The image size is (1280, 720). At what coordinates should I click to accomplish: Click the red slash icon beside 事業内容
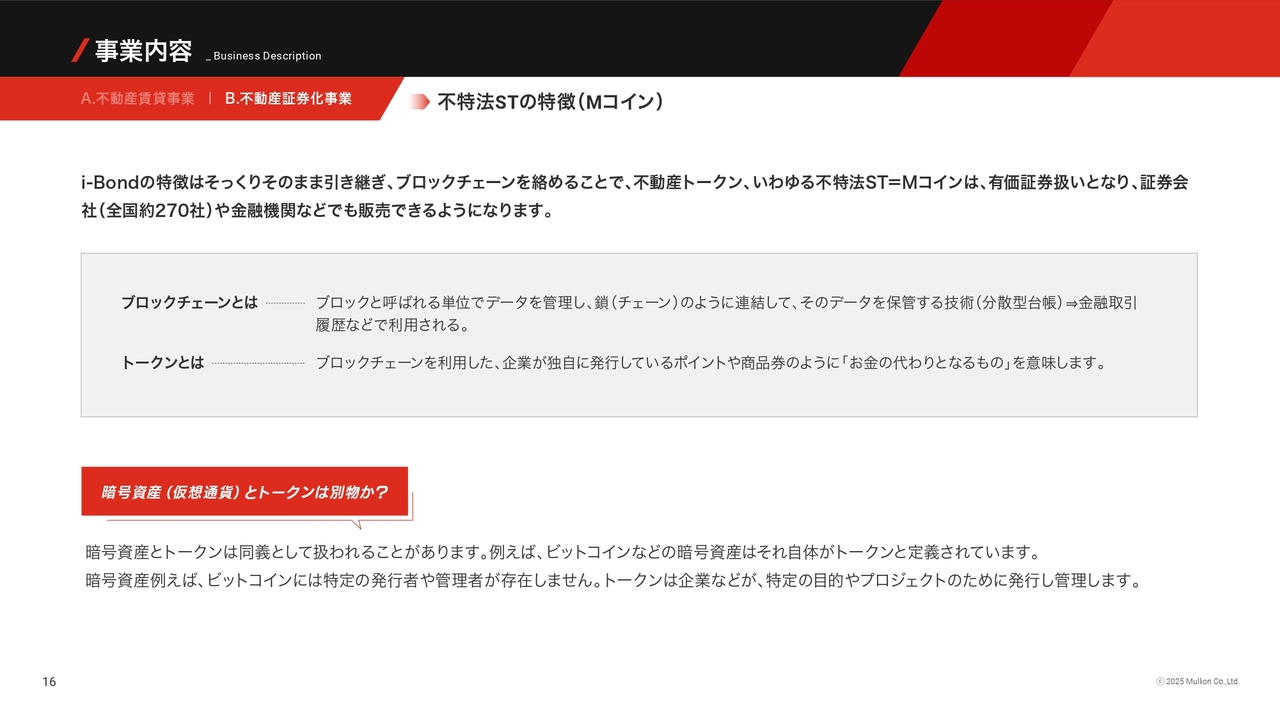click(81, 50)
